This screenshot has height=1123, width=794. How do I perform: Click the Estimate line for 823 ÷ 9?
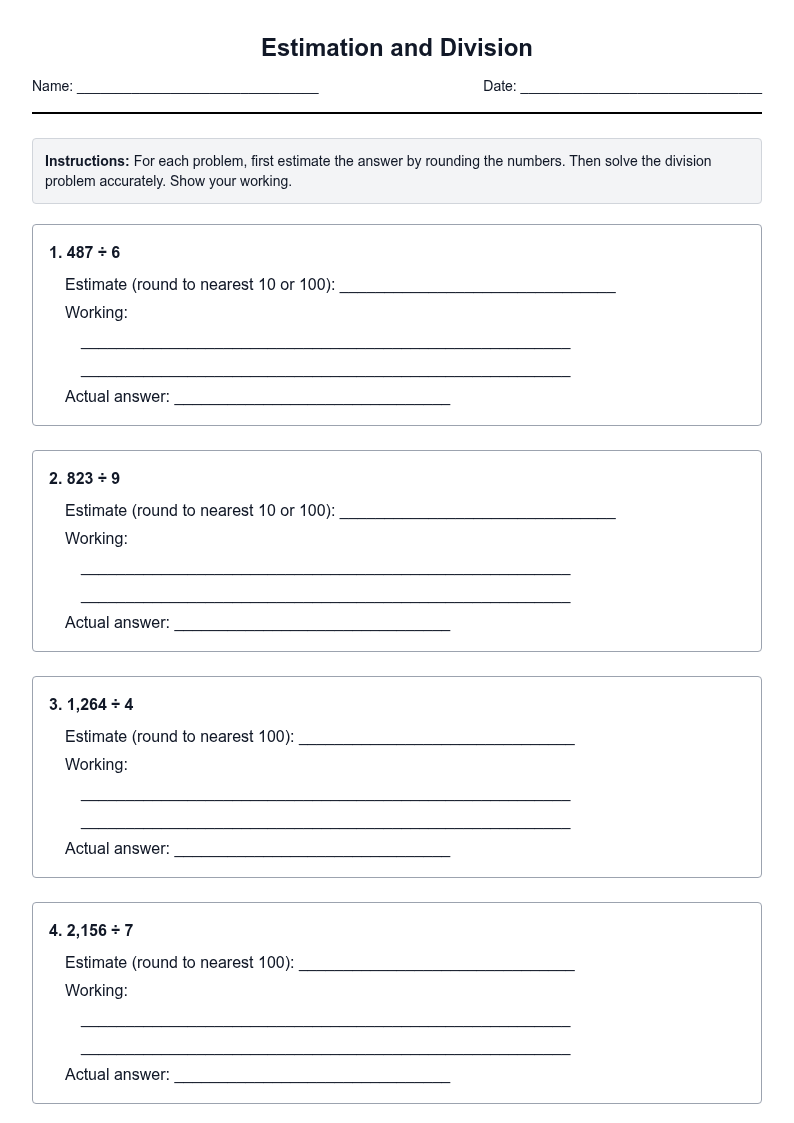click(478, 510)
